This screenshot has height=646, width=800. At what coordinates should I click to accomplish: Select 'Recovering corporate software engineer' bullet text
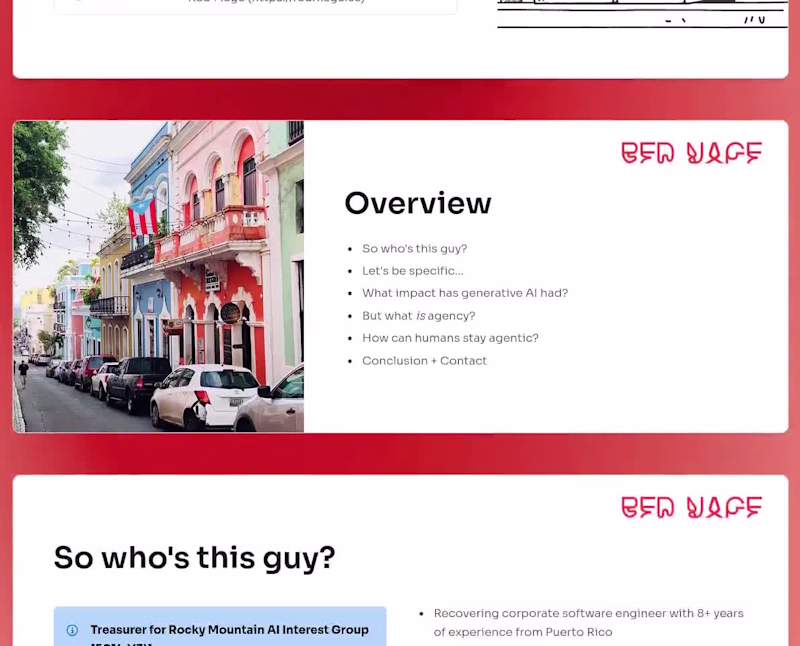coord(589,623)
